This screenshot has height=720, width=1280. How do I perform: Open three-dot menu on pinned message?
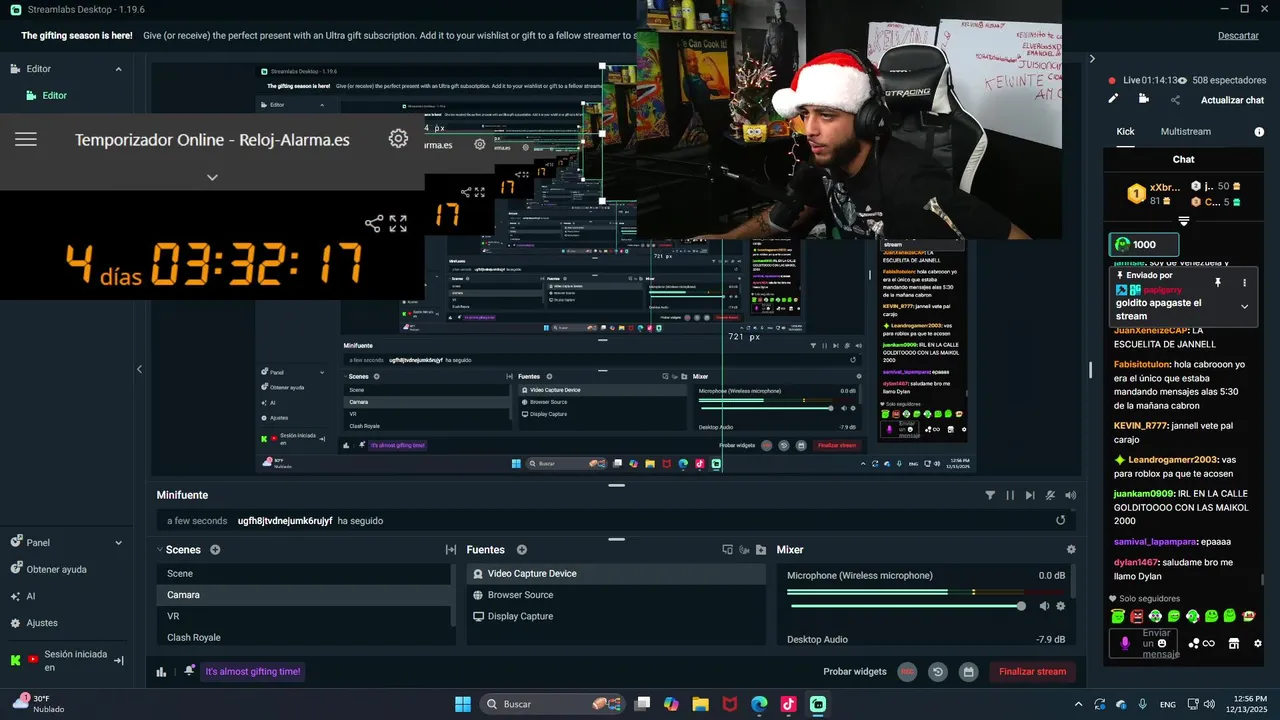pyautogui.click(x=1244, y=283)
